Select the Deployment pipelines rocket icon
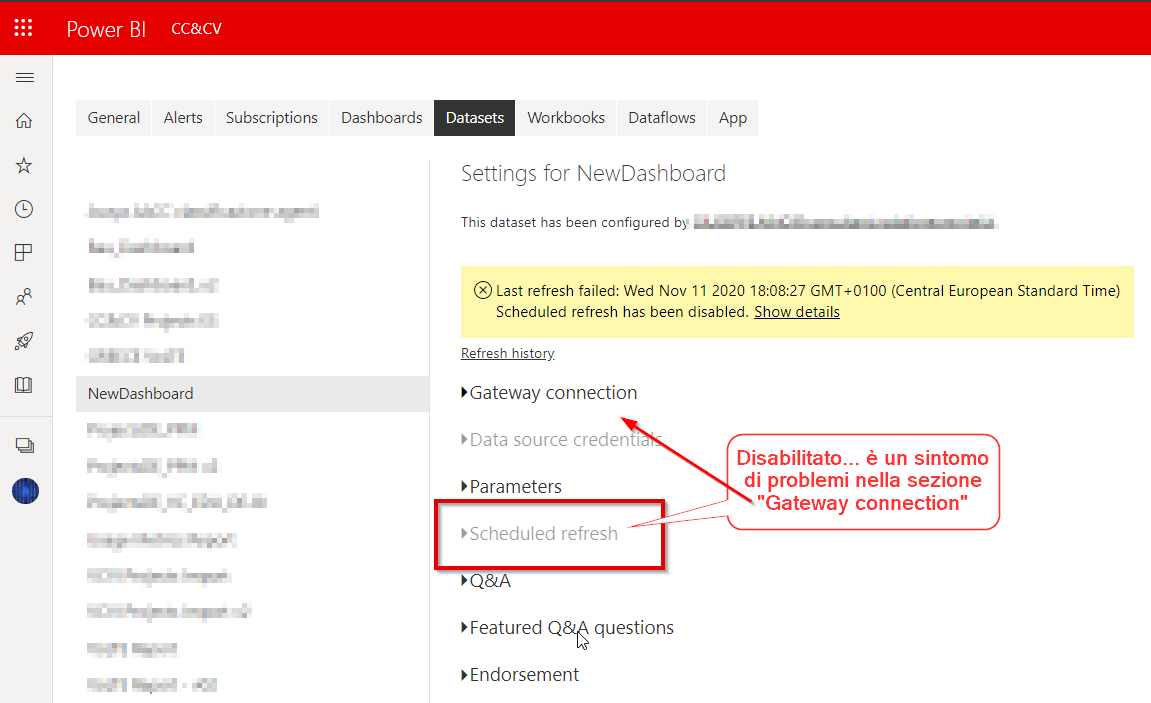Image resolution: width=1151 pixels, height=703 pixels. pos(25,340)
